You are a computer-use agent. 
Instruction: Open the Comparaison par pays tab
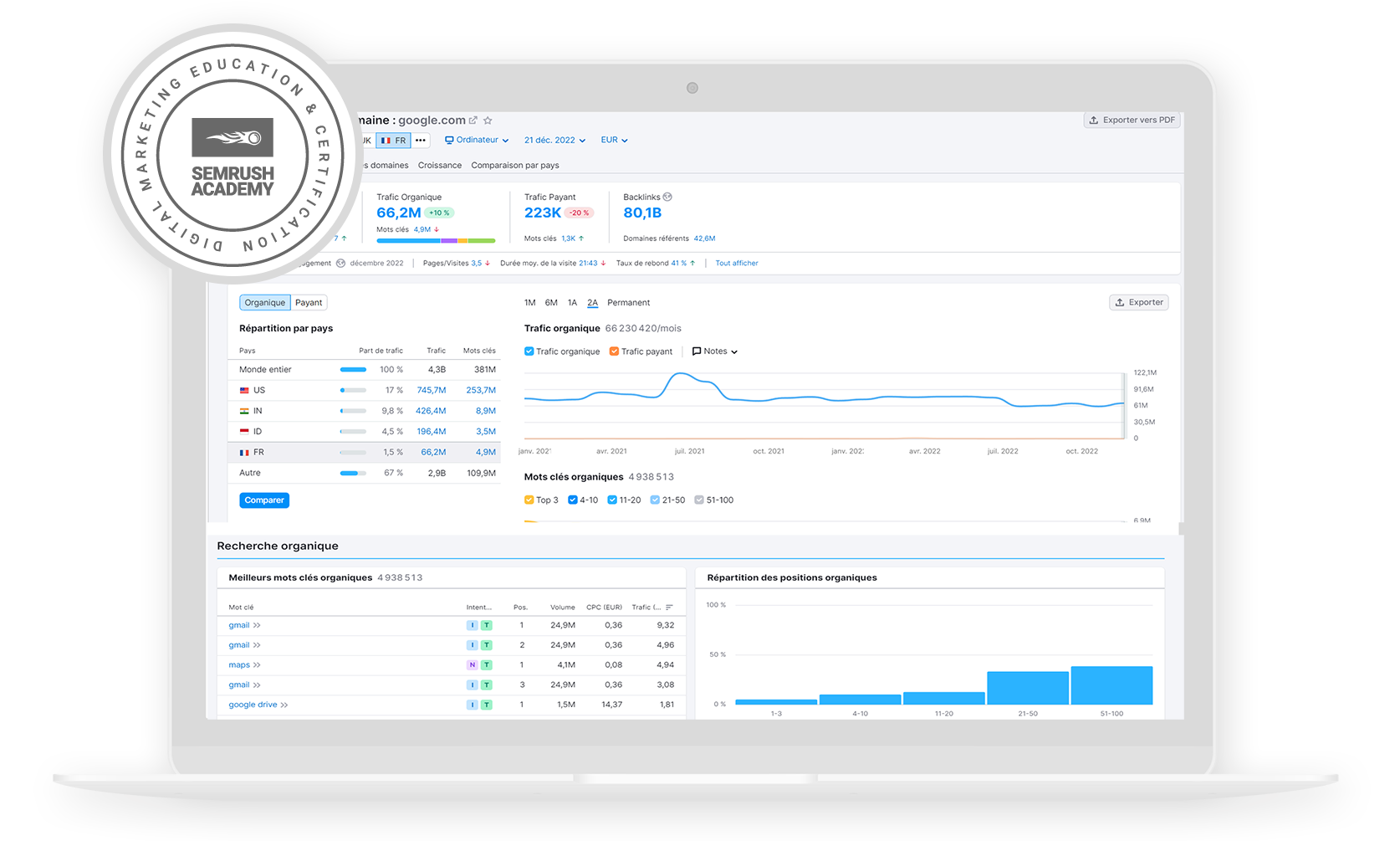click(515, 166)
